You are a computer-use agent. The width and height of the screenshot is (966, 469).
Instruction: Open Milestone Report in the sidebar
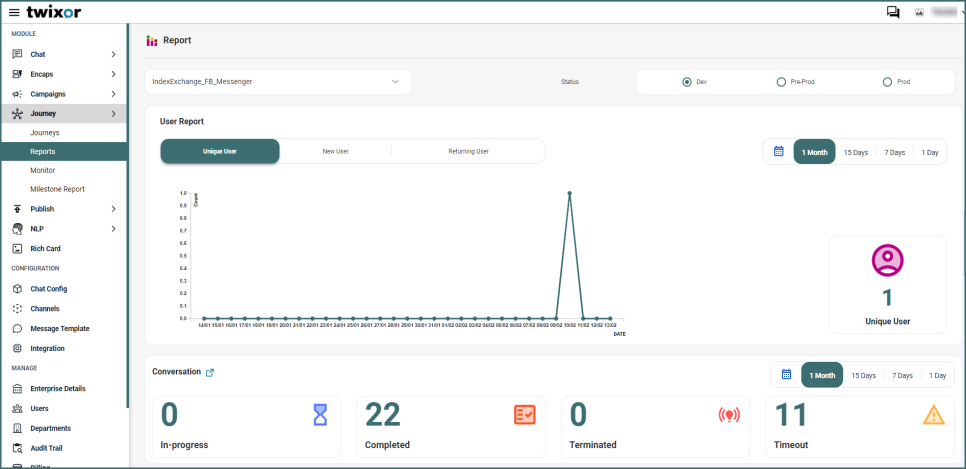click(57, 189)
